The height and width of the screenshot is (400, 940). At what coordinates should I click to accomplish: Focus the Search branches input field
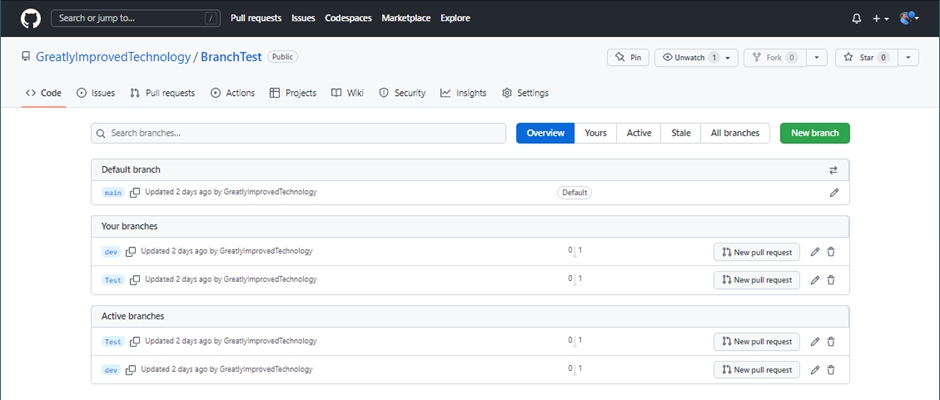pos(298,133)
